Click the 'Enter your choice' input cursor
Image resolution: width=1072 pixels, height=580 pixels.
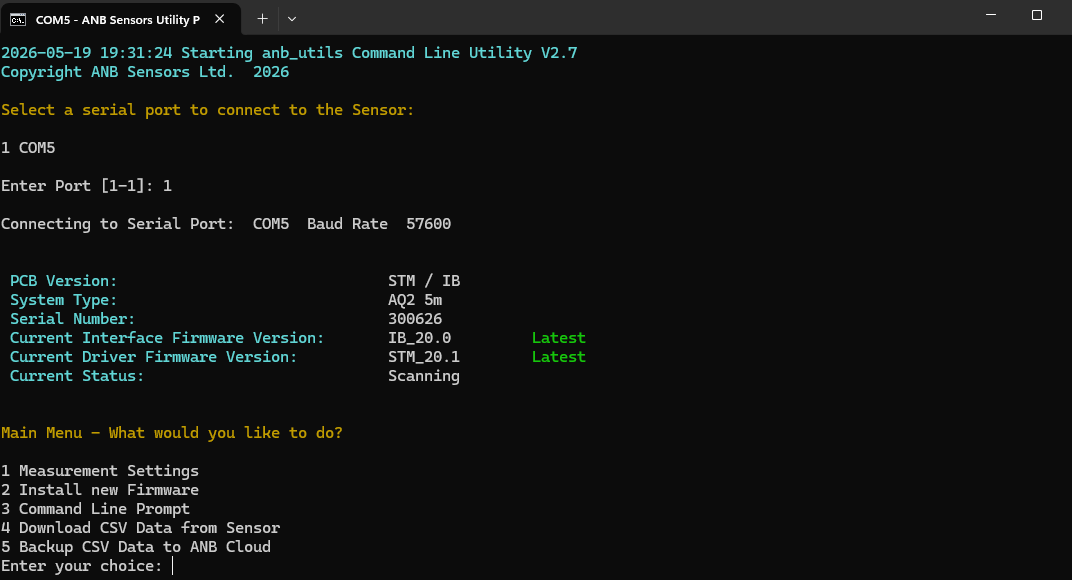click(x=172, y=566)
